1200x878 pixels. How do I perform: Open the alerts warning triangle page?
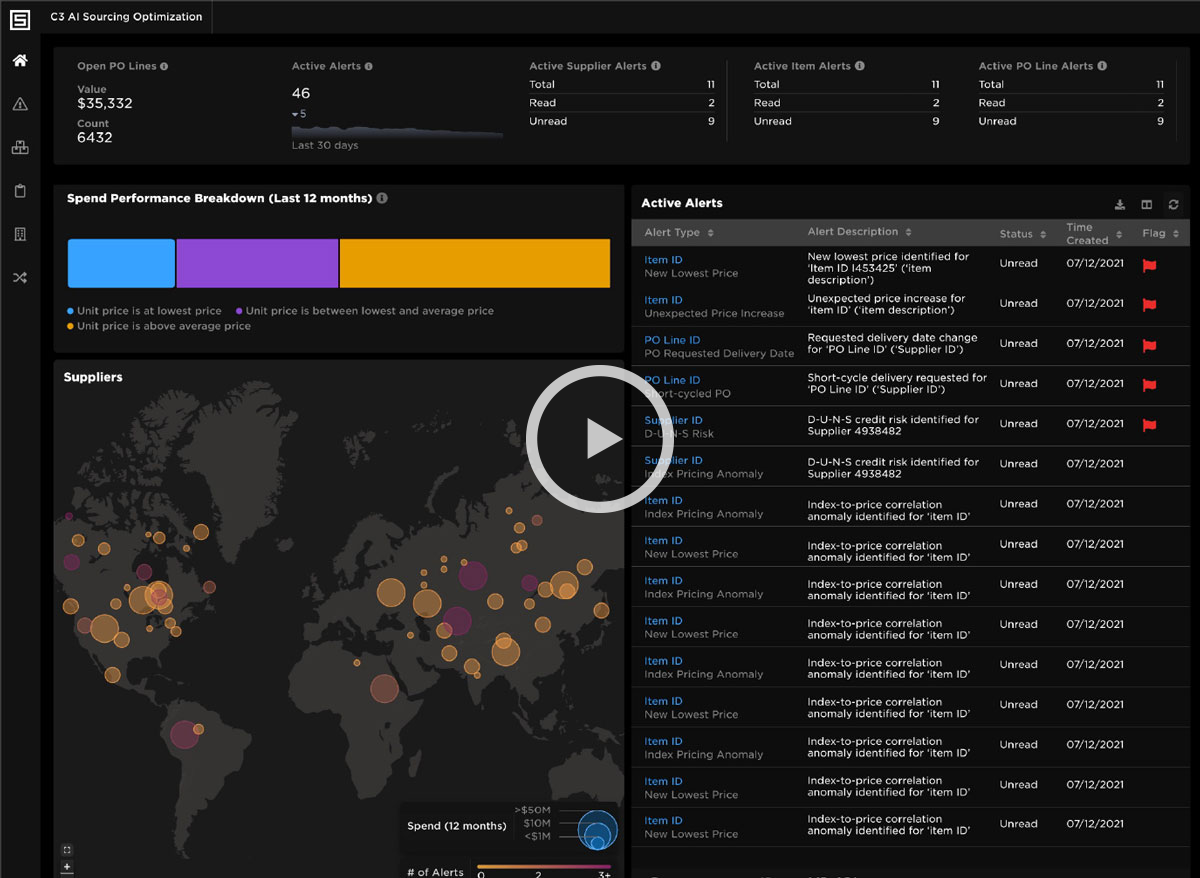click(20, 104)
